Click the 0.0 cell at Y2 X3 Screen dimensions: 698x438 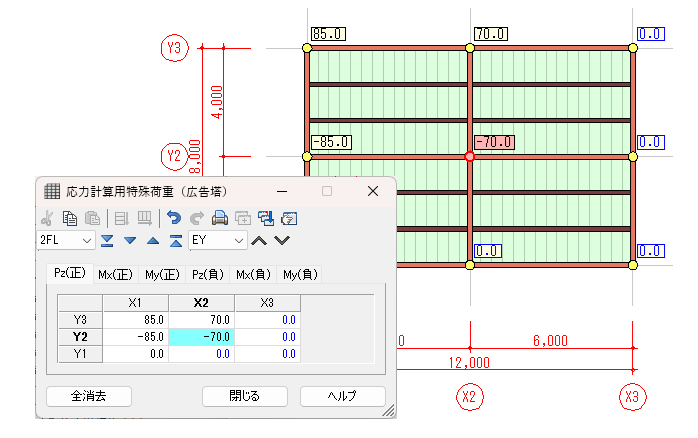[267, 337]
